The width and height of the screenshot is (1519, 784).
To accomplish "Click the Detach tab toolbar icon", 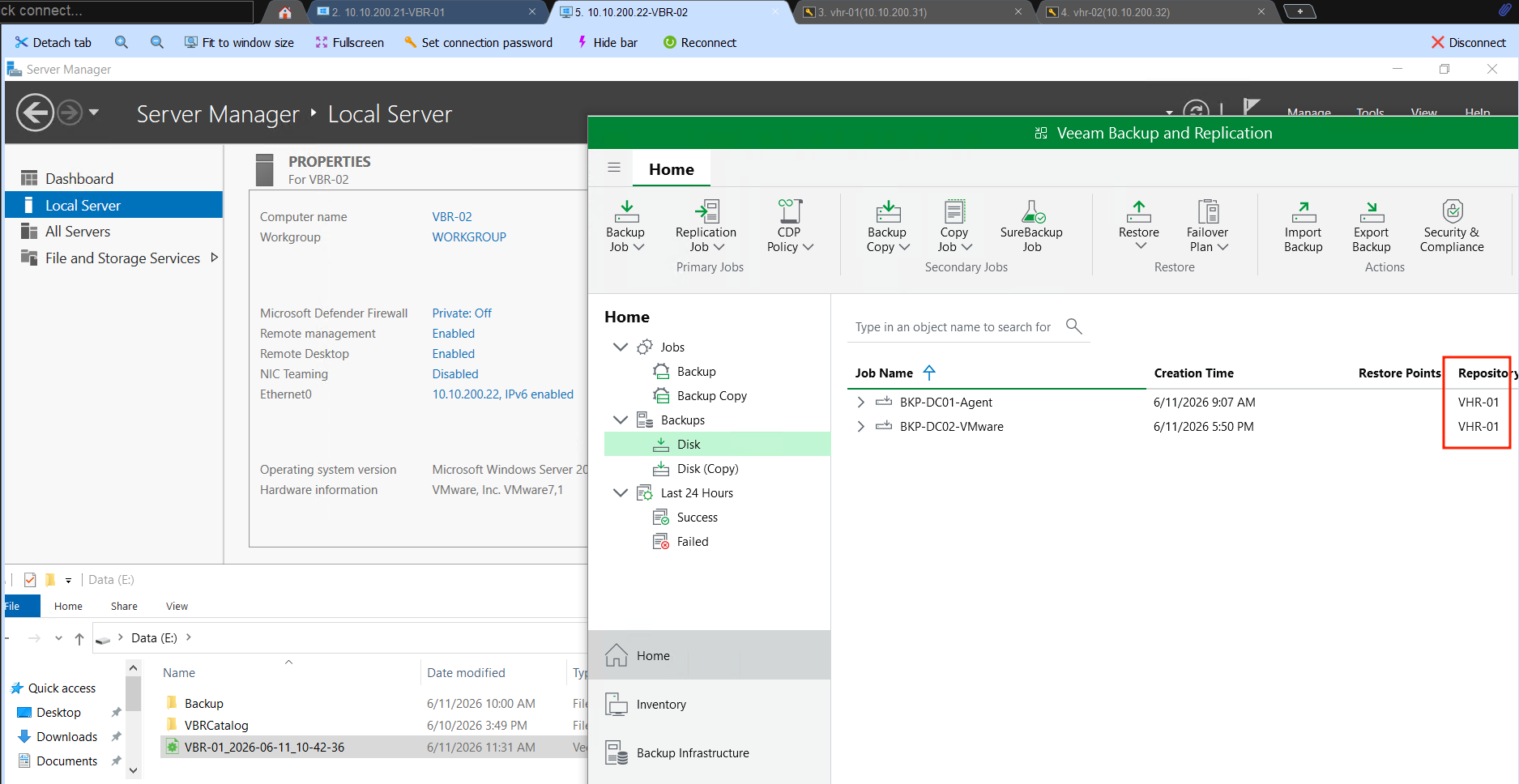I will [21, 42].
